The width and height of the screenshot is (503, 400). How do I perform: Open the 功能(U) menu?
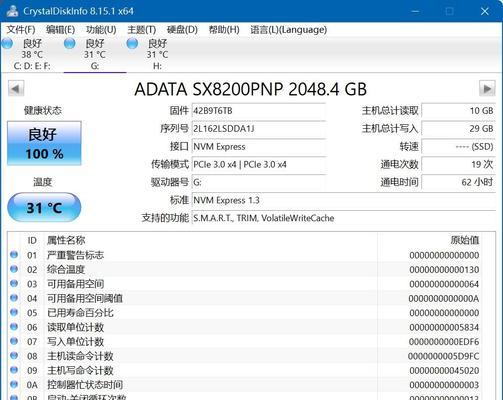point(101,30)
